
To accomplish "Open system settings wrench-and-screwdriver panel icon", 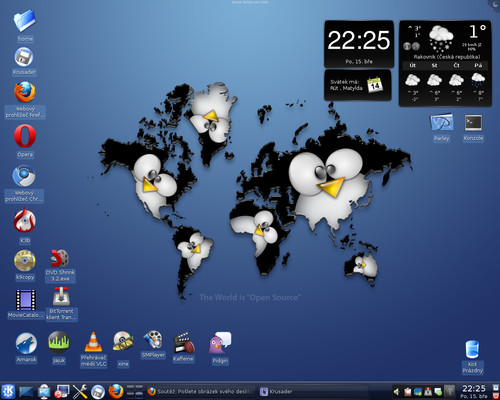I will (x=80, y=391).
